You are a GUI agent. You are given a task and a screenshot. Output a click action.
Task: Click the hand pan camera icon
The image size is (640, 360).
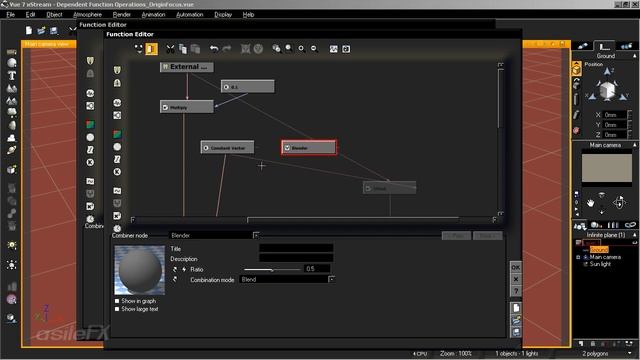(x=590, y=202)
